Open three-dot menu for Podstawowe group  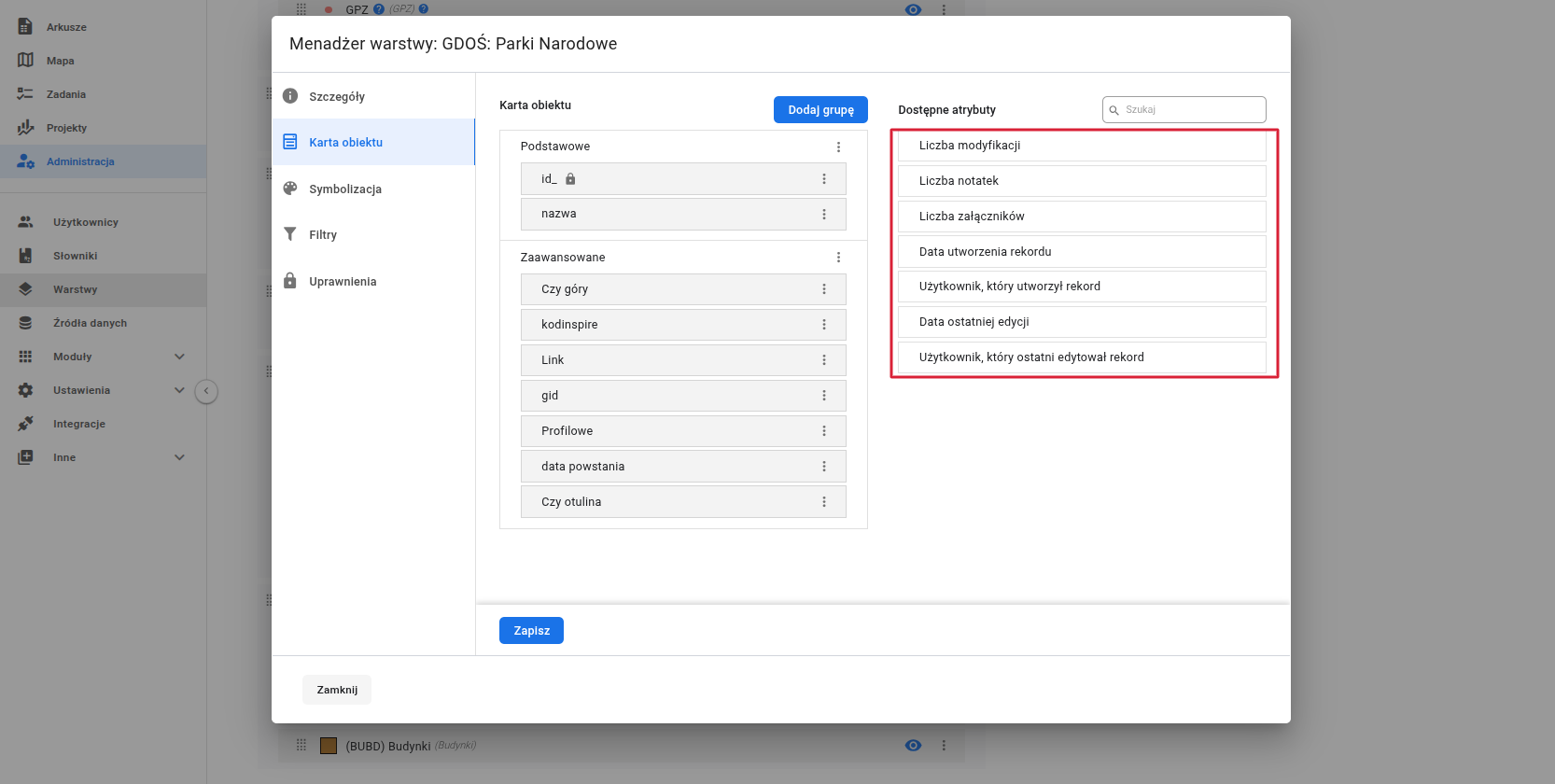(x=838, y=147)
